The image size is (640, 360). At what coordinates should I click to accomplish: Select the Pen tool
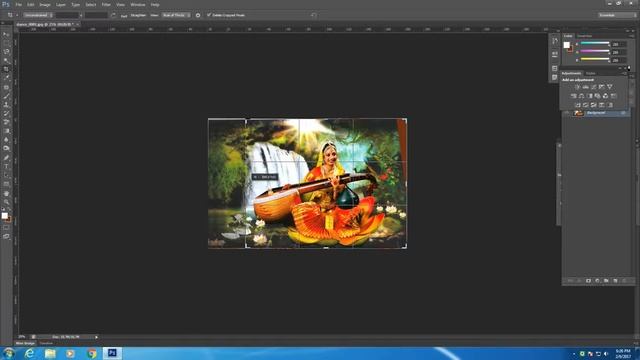6,158
